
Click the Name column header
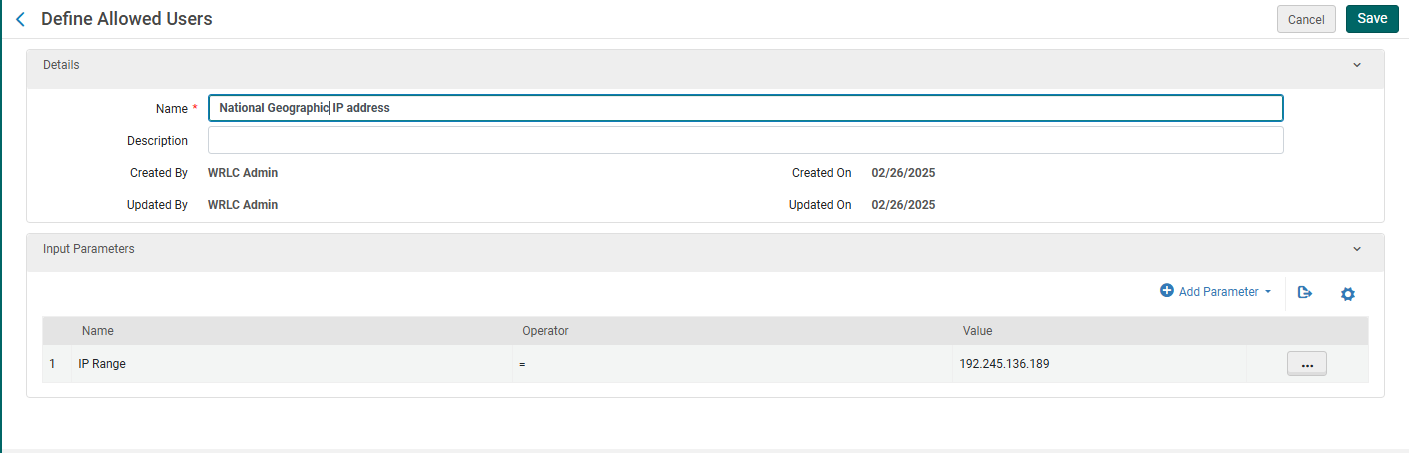click(98, 331)
